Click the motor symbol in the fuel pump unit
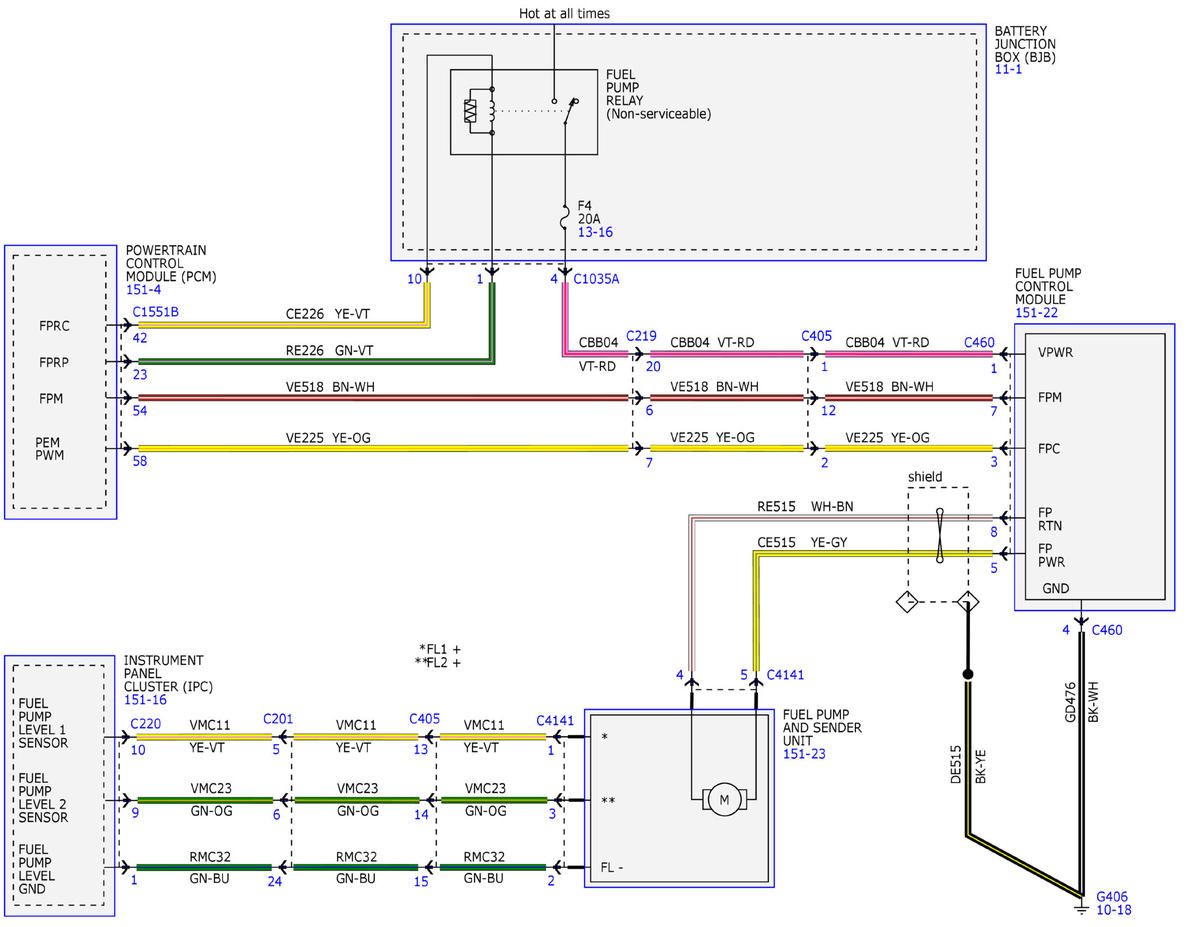The height and width of the screenshot is (927, 1200). 724,798
